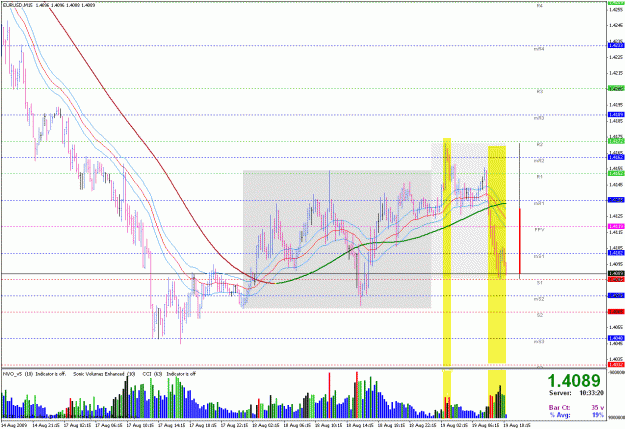Click the R3 pivot level label
This screenshot has height=429, width=625.
pyautogui.click(x=539, y=91)
